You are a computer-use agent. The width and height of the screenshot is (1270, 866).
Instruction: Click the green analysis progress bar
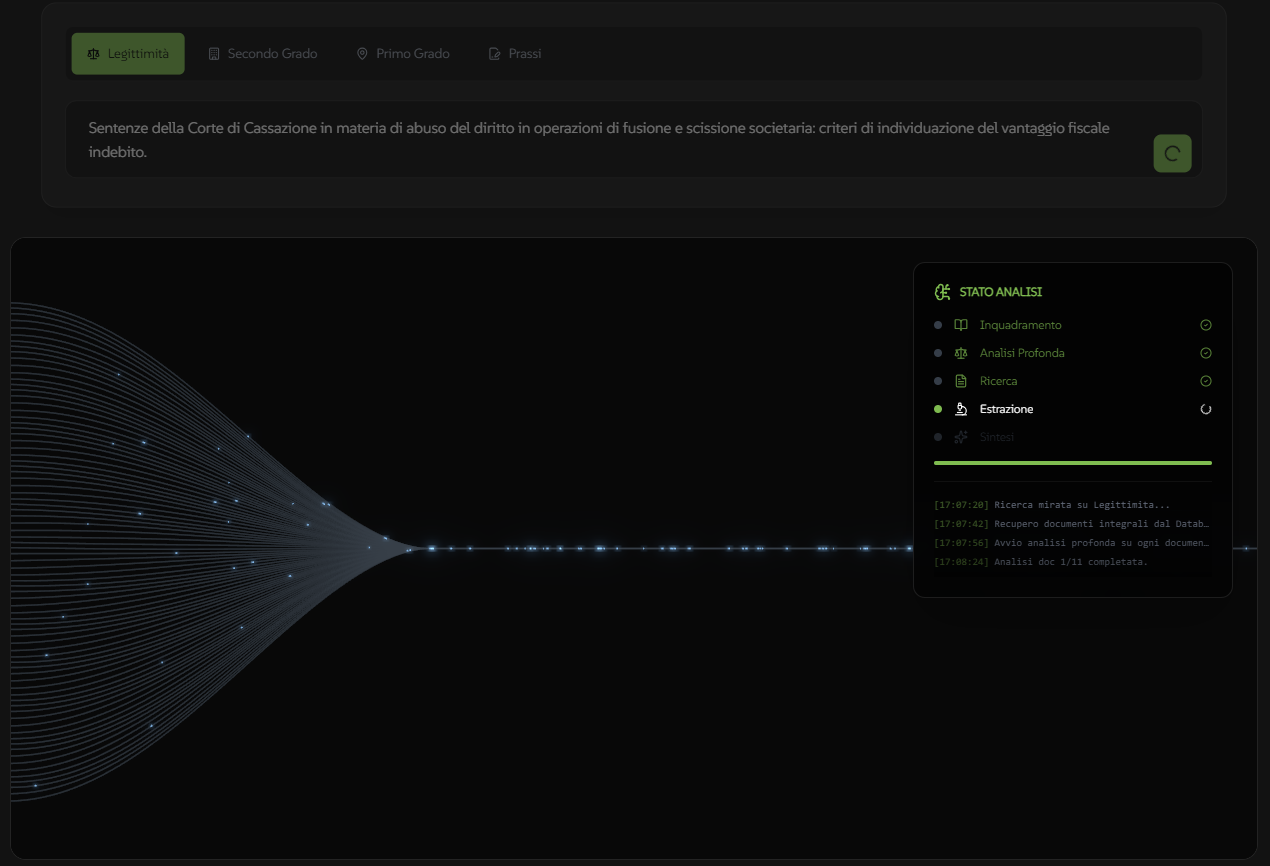(x=1072, y=463)
